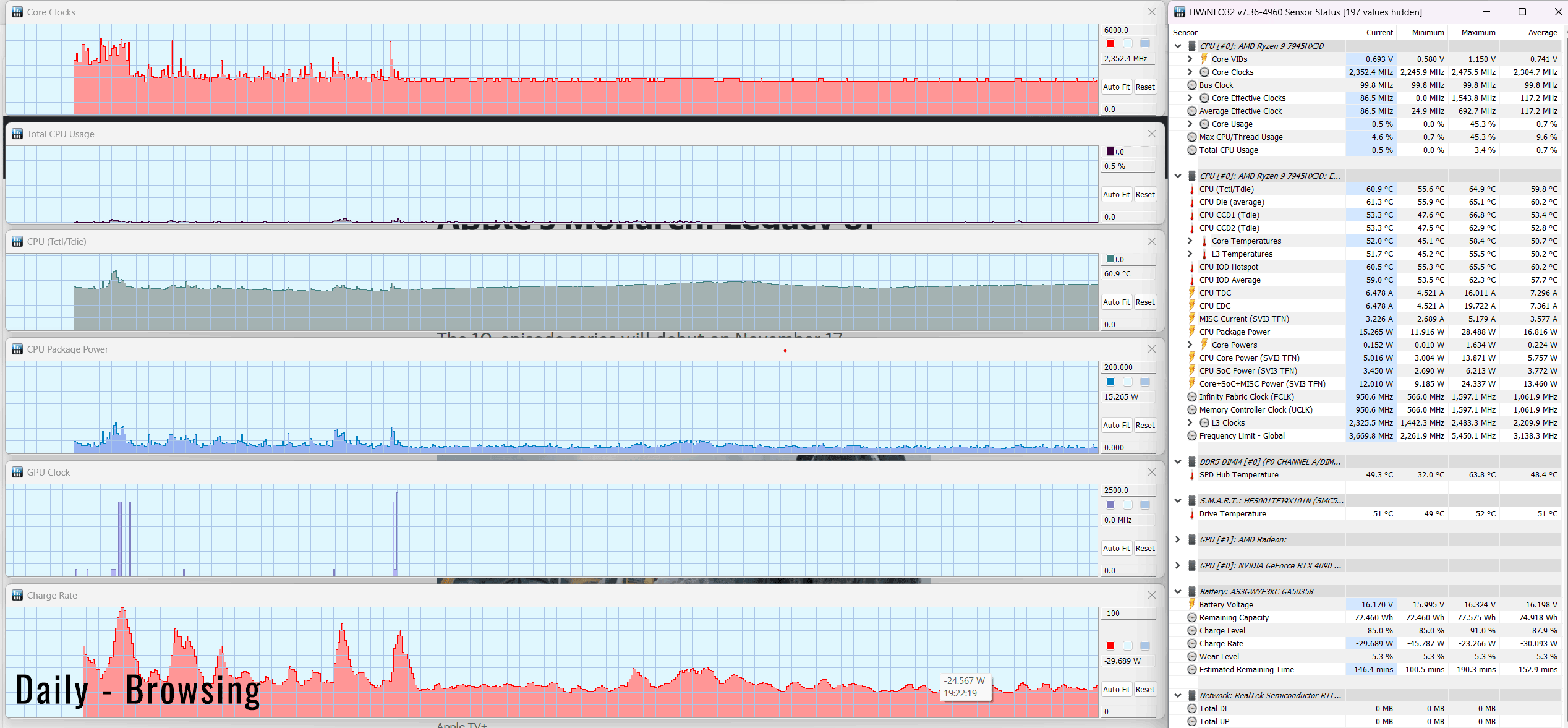Click the circle icon next to Wear Level
This screenshot has width=1568, height=728.
click(x=1192, y=657)
